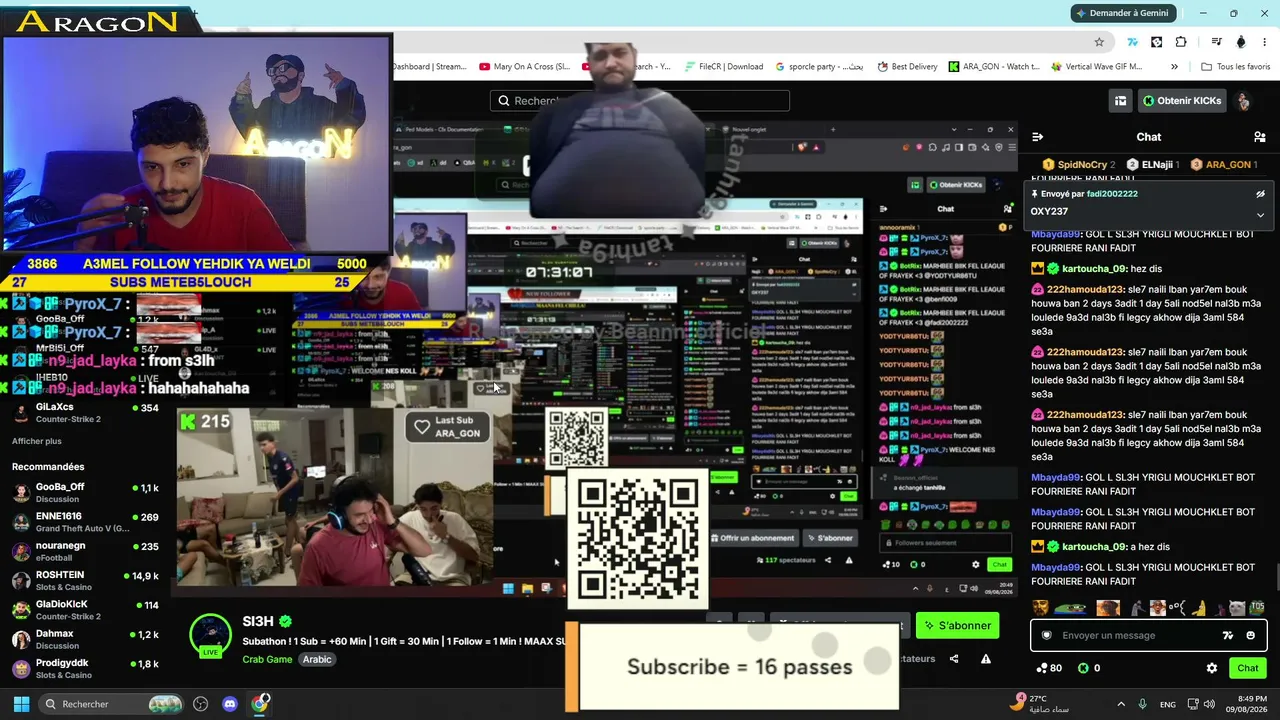Image resolution: width=1280 pixels, height=720 pixels.
Task: Open the SI3H channel avatar
Action: 211,636
